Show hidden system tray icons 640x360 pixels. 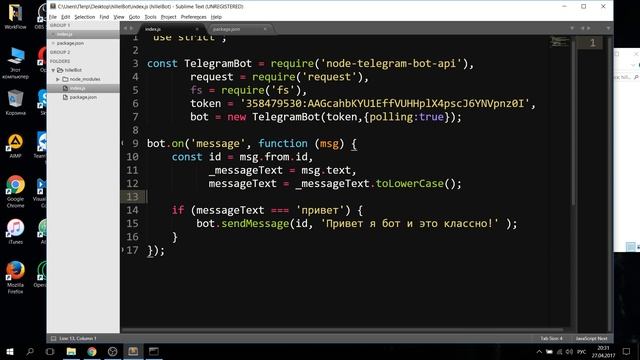[x=539, y=351]
